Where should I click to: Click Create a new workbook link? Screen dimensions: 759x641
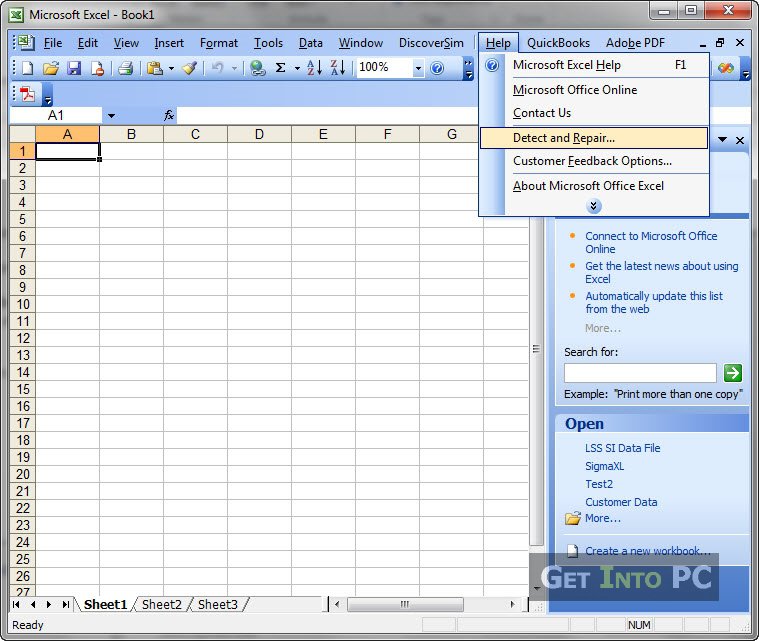coord(648,551)
